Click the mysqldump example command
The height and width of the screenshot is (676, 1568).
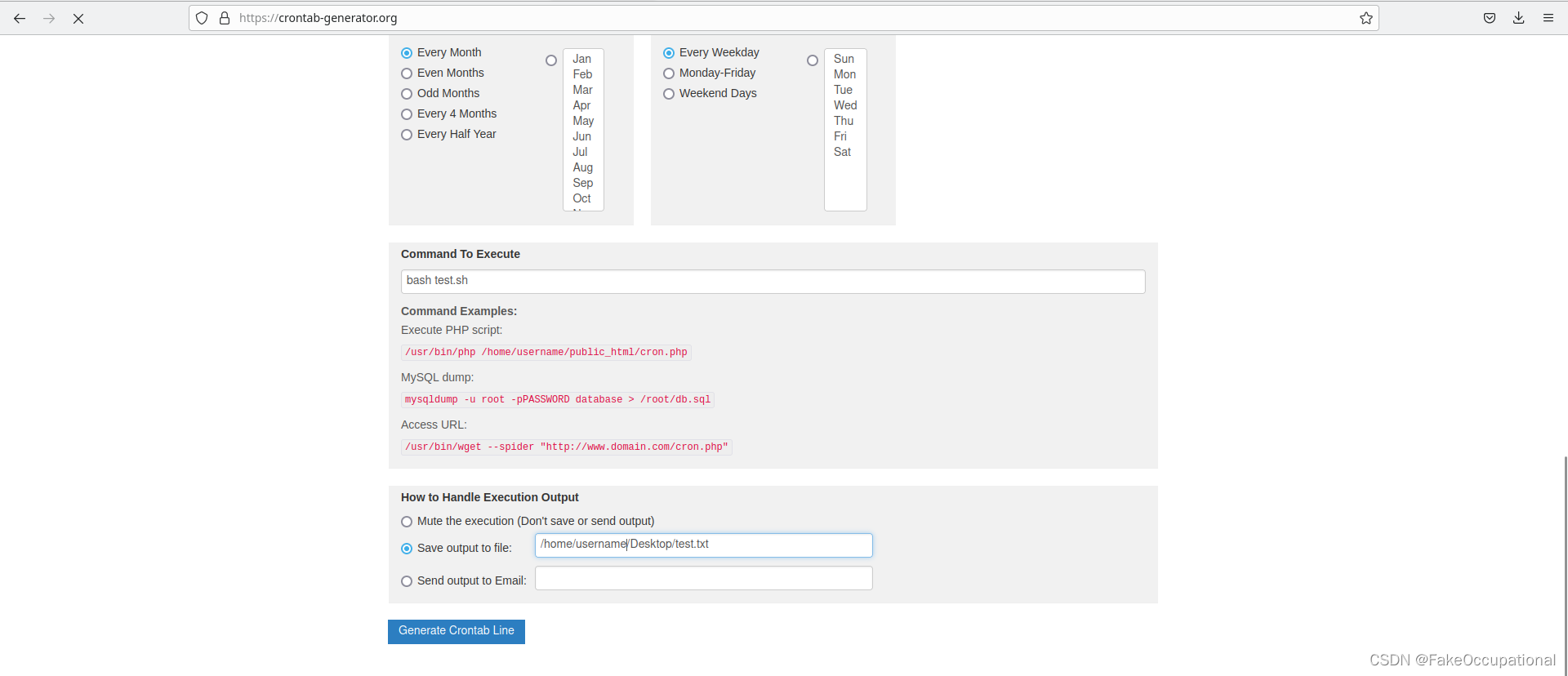pyautogui.click(x=558, y=400)
